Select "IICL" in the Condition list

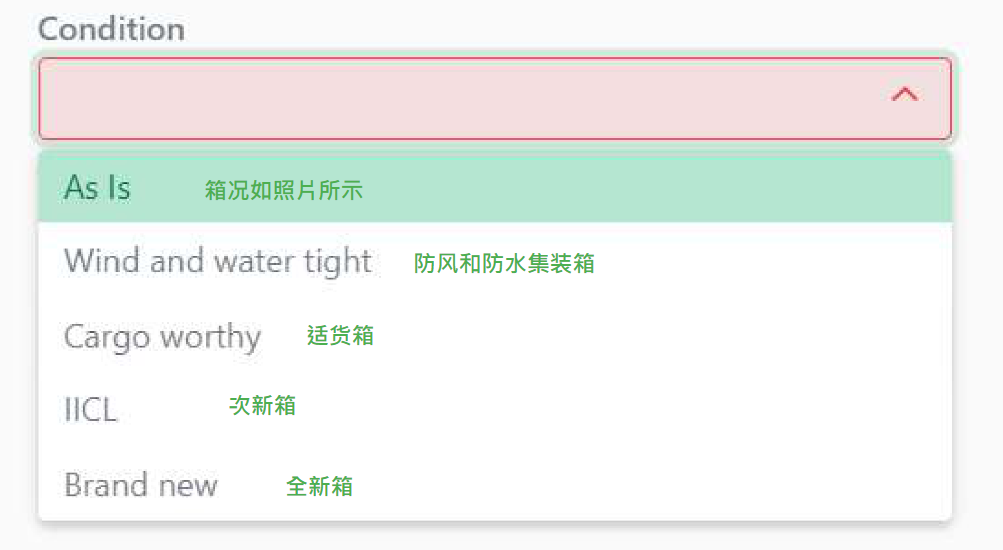click(91, 409)
